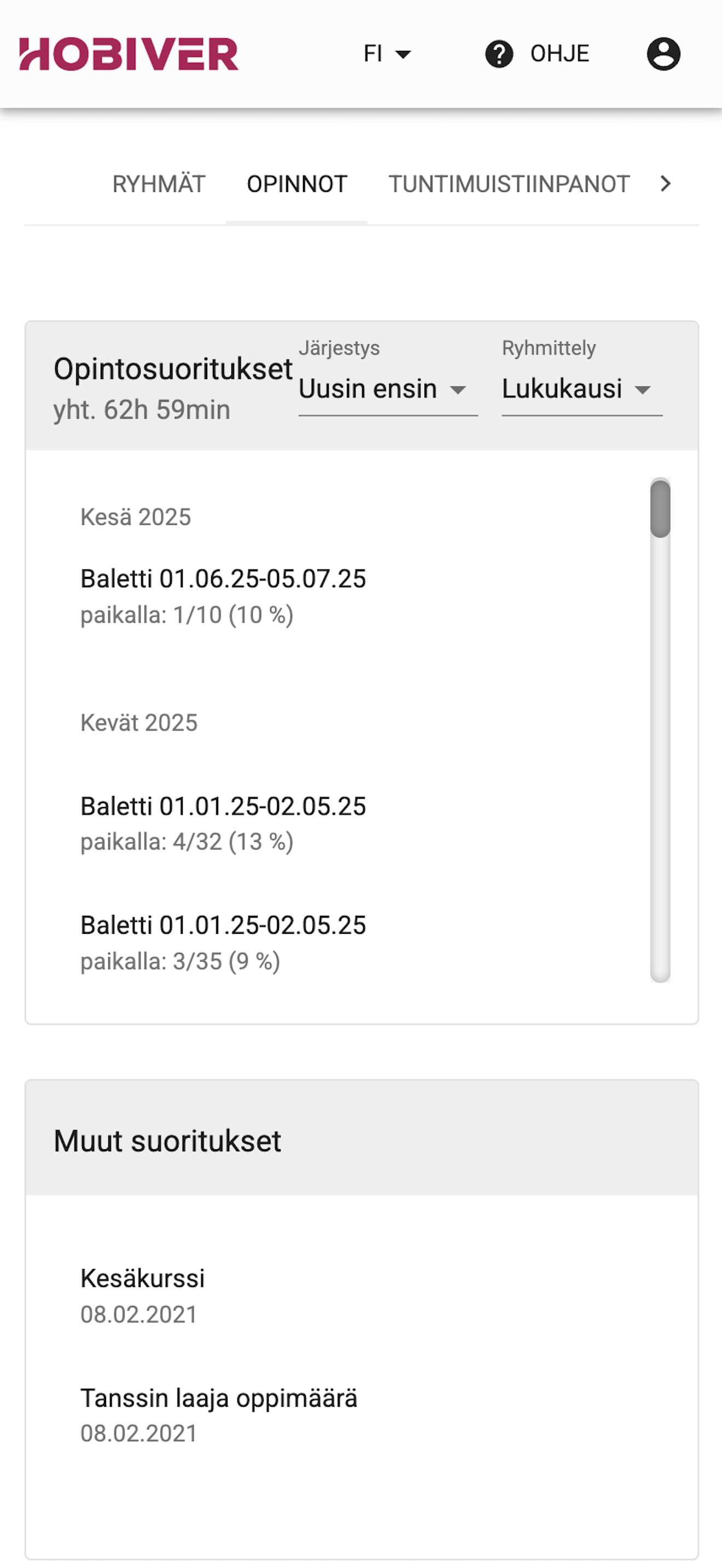Click the language dropdown arrow
Image resolution: width=722 pixels, height=1568 pixels.
click(403, 54)
